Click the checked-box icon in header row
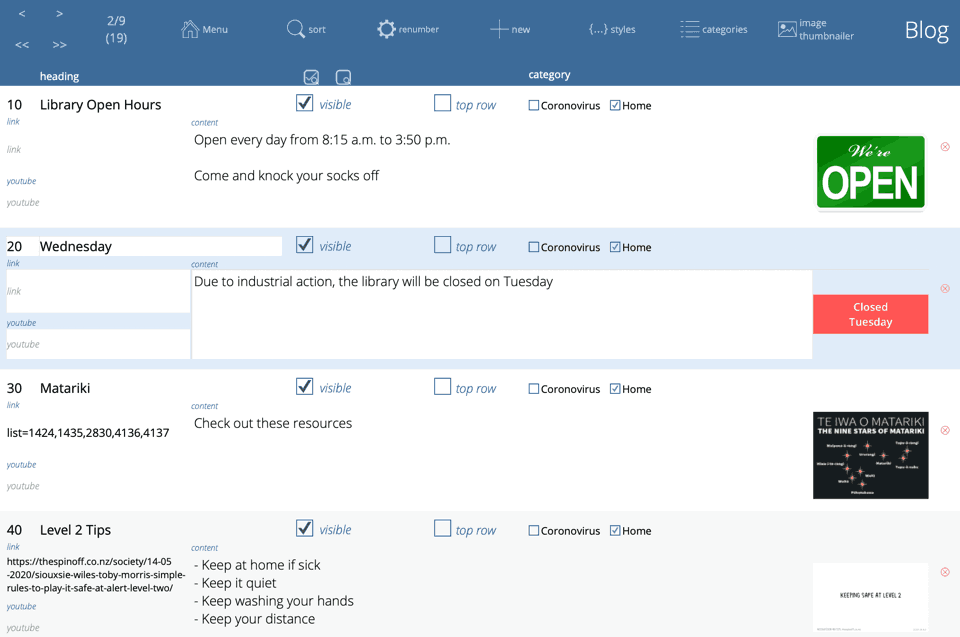The width and height of the screenshot is (960, 637). coord(311,77)
